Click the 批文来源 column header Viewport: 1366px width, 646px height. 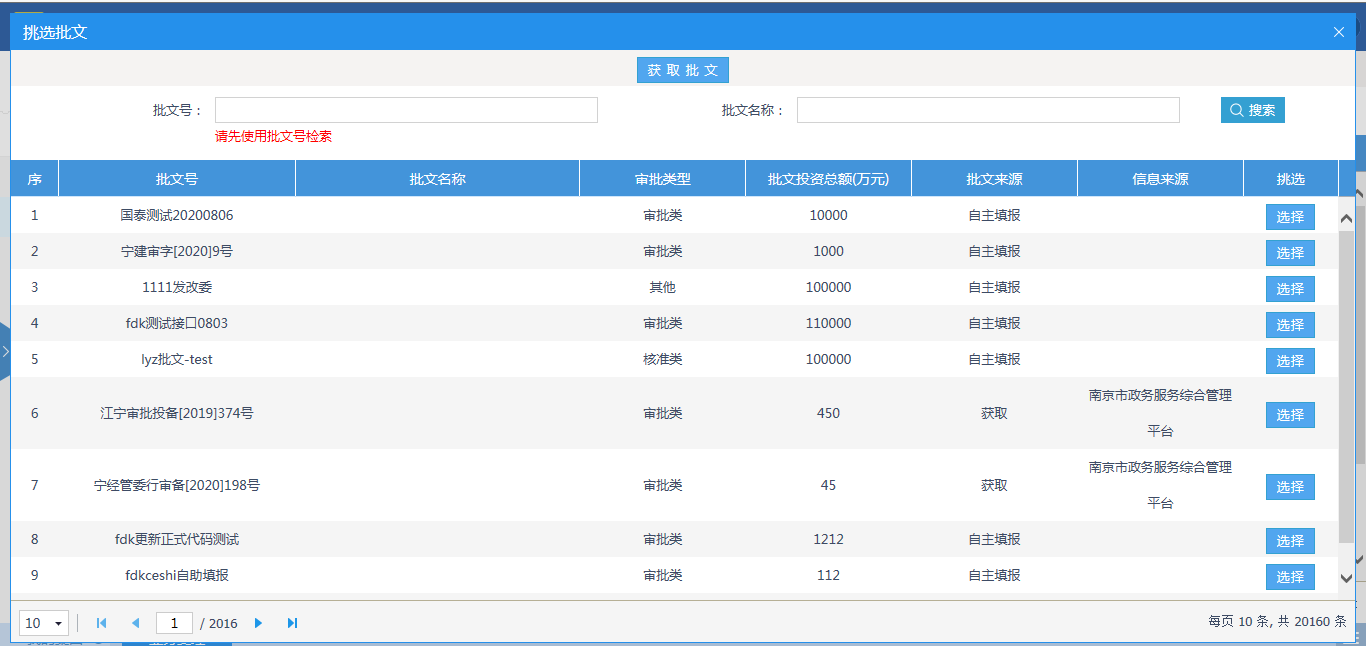[x=995, y=179]
